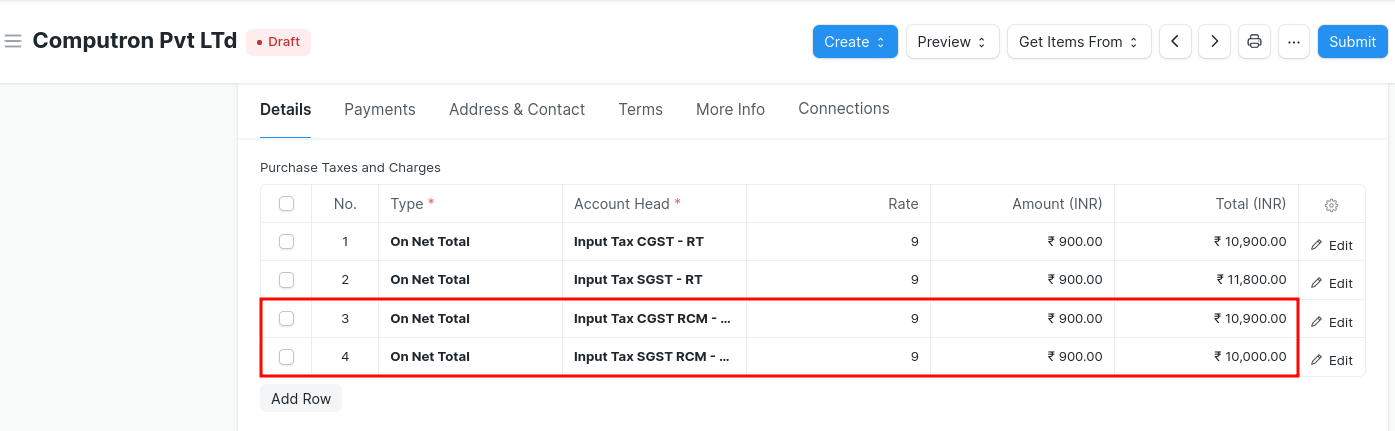This screenshot has height=431, width=1395.
Task: Check the row 3 CGST RCM checkbox
Action: point(287,318)
